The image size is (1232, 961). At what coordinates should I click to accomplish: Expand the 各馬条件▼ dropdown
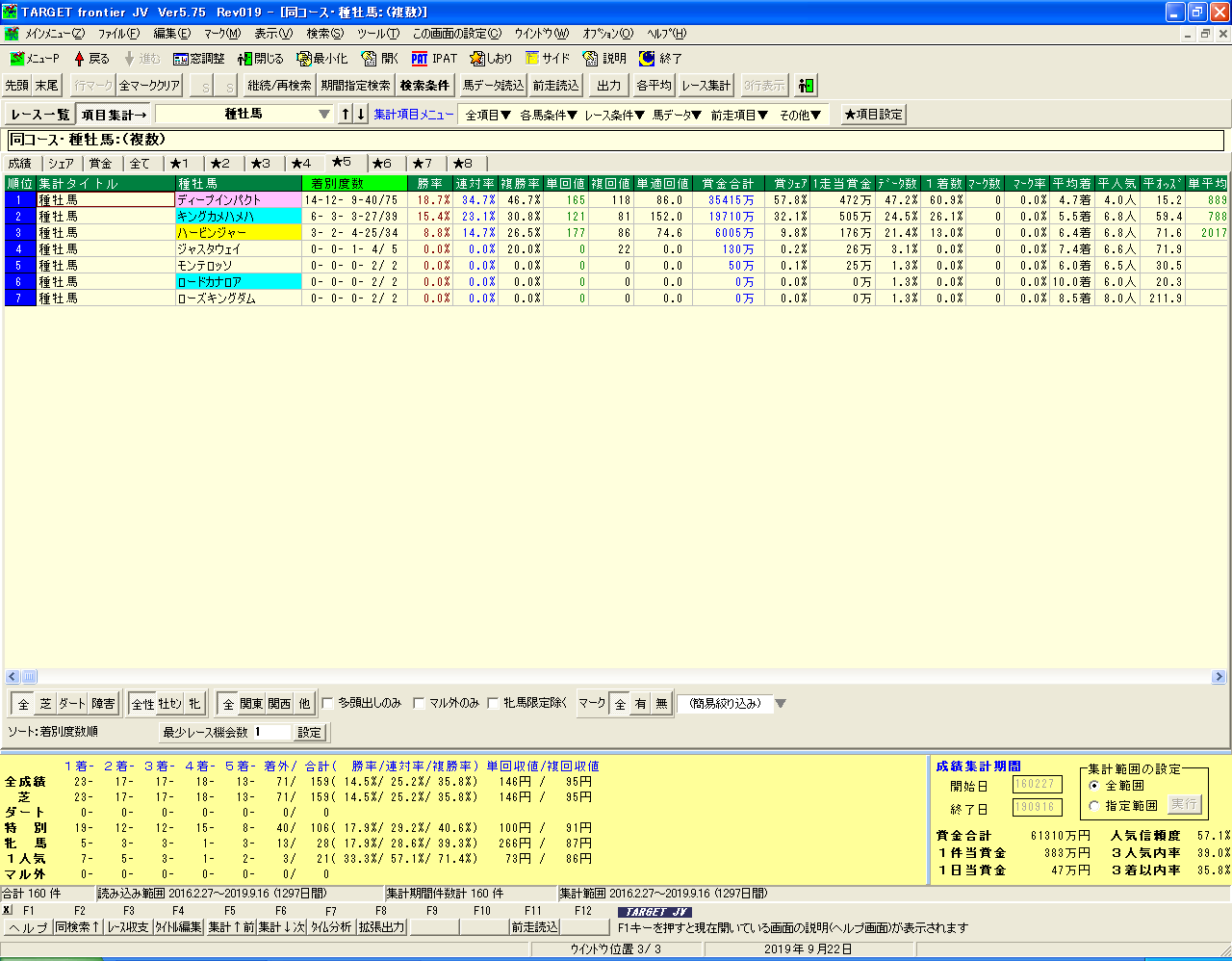[549, 115]
